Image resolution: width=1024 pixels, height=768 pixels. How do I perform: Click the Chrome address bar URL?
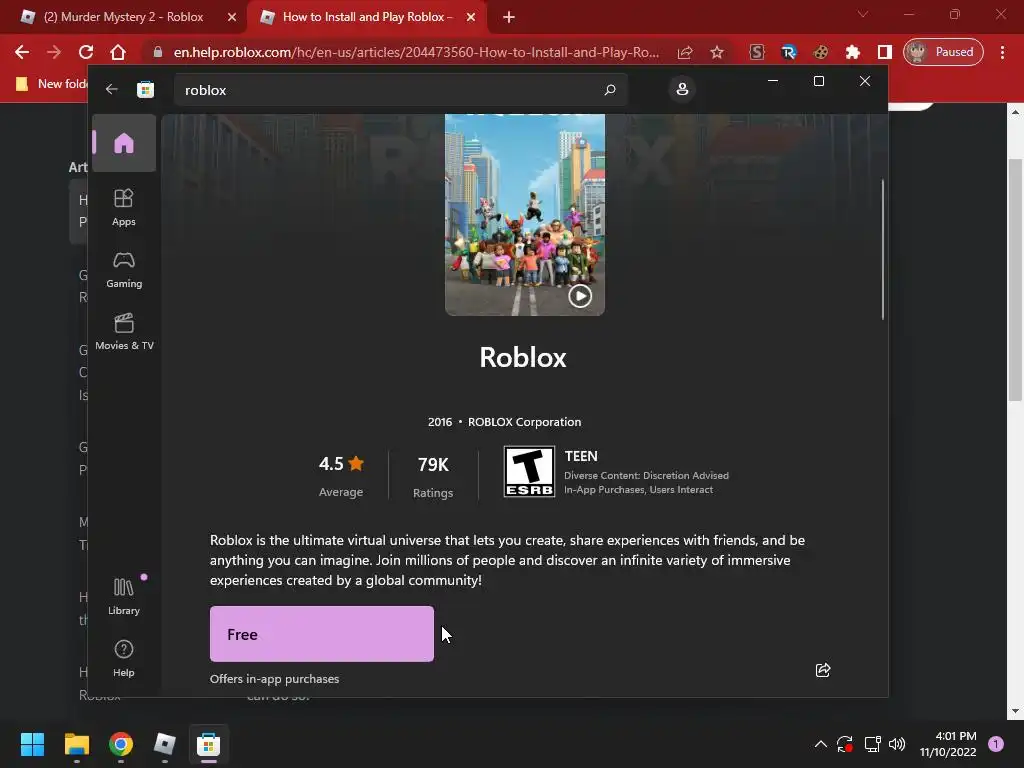(416, 52)
